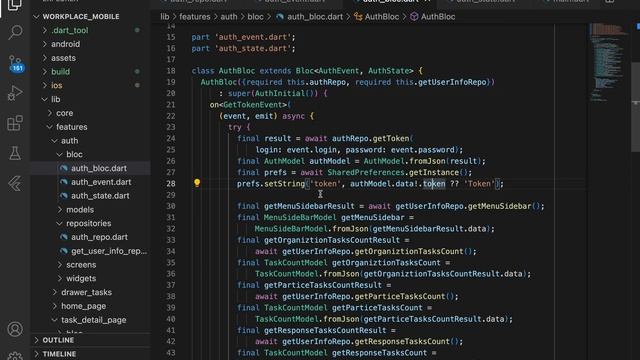The width and height of the screenshot is (640, 360).
Task: Click the bloc breadcrumb segment
Action: click(x=255, y=17)
